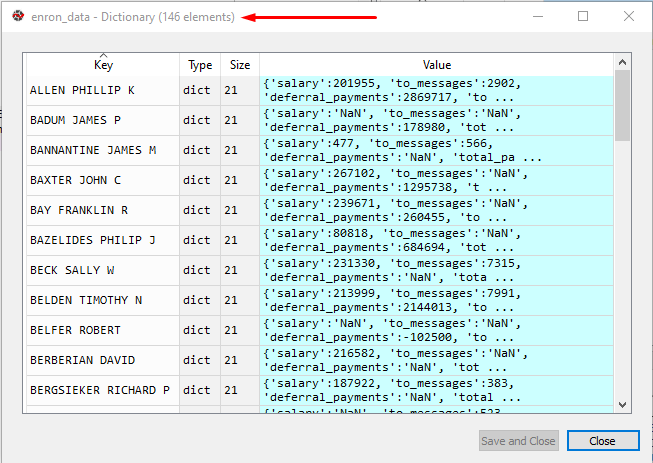
Task: Open value cell for ALLEN PHILLIP K
Action: point(436,90)
